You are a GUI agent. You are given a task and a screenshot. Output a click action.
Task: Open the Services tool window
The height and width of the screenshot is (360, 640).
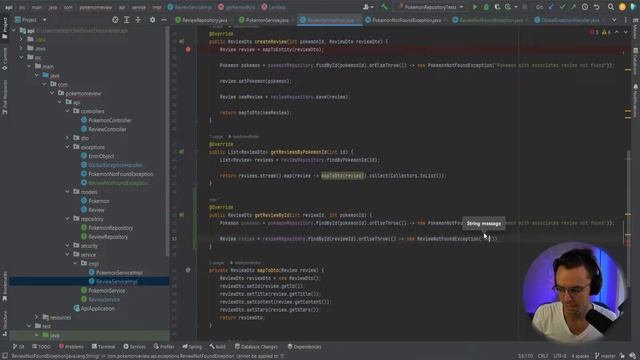coord(134,347)
